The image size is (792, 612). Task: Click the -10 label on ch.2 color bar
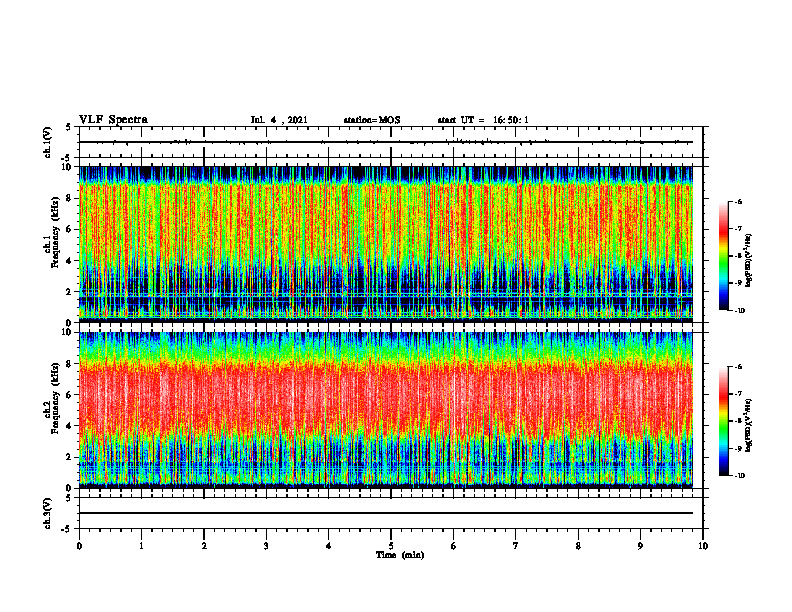[740, 476]
